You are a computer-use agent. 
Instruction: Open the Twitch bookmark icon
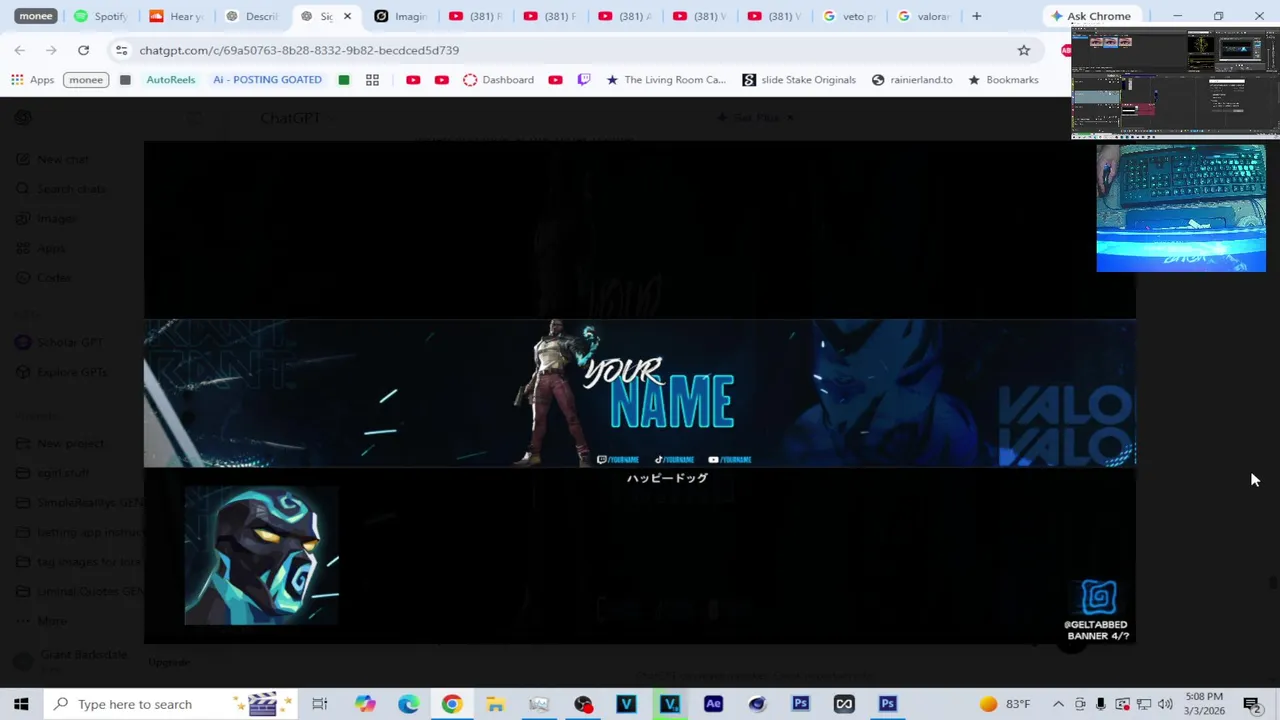[584, 80]
